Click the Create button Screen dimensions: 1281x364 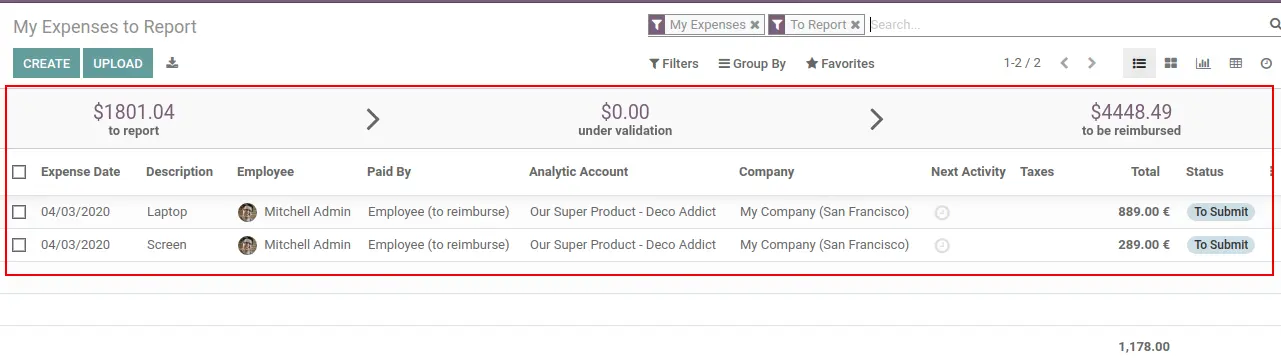[47, 63]
